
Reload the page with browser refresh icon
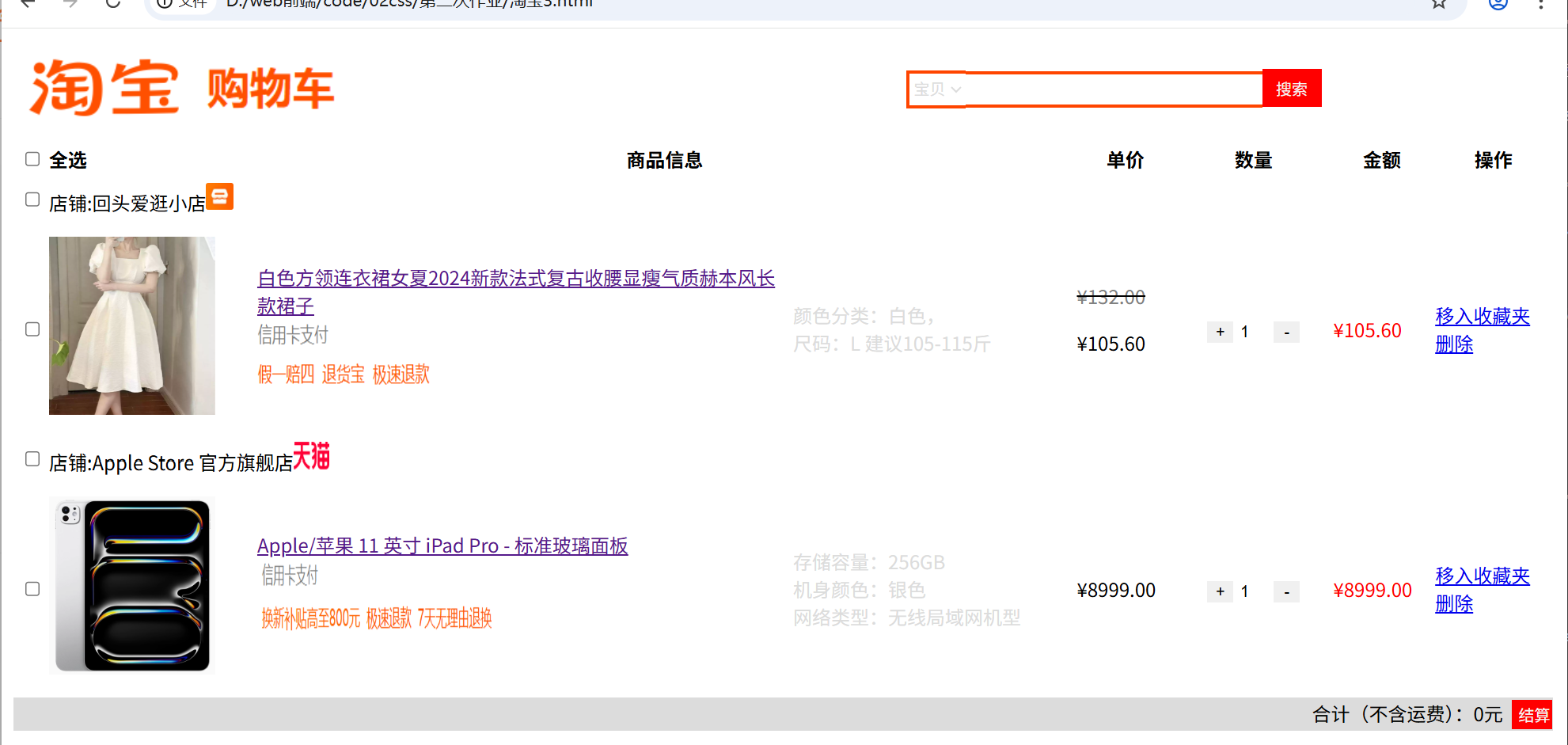pyautogui.click(x=112, y=3)
